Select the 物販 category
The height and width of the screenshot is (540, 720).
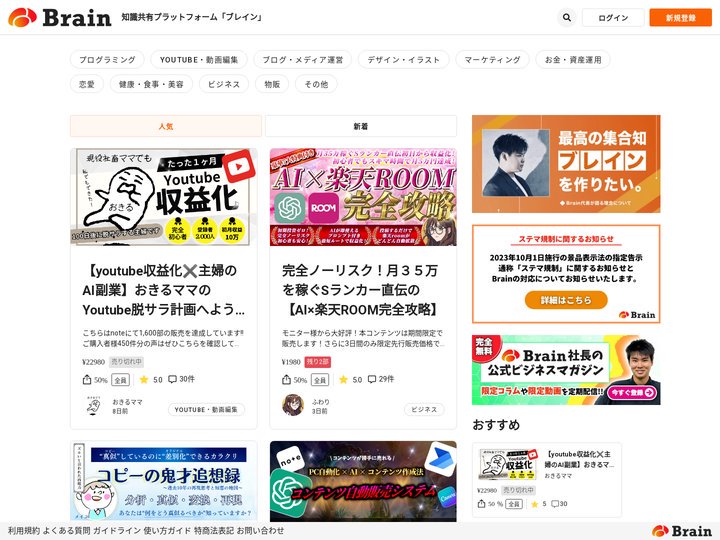point(272,84)
